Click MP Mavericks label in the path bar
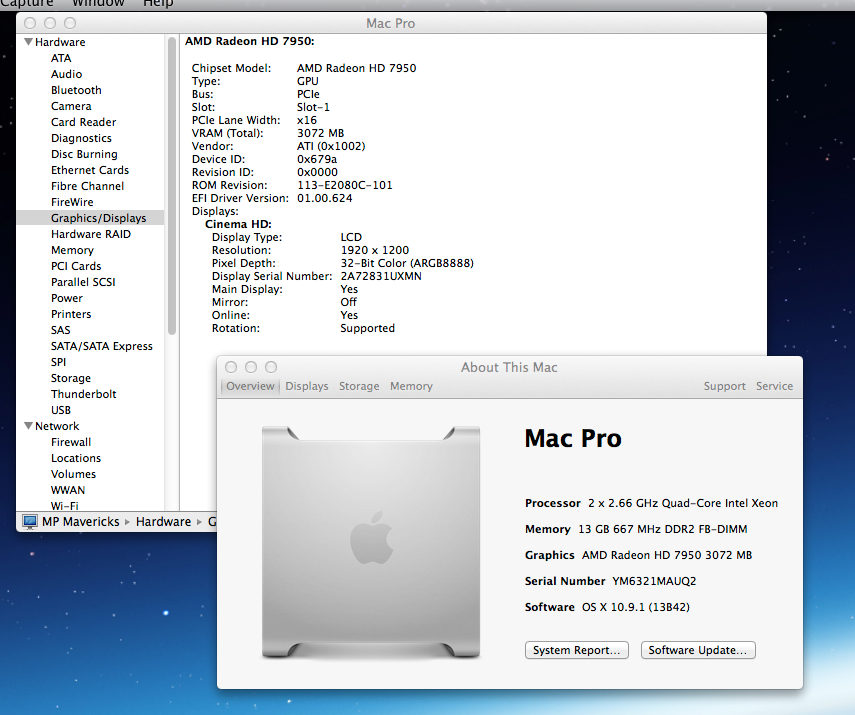855x715 pixels. (80, 522)
